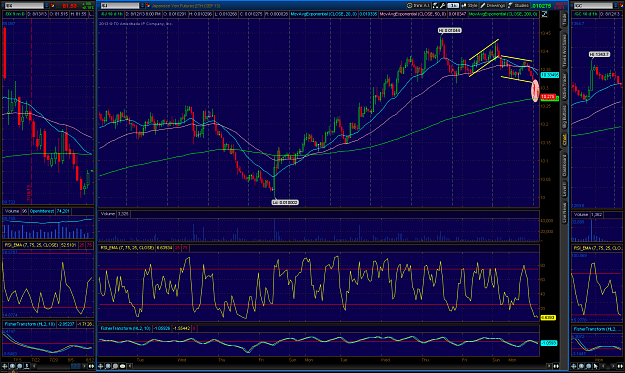Image resolution: width=625 pixels, height=373 pixels.
Task: Click the pointer icon below right chart
Action: point(596,366)
